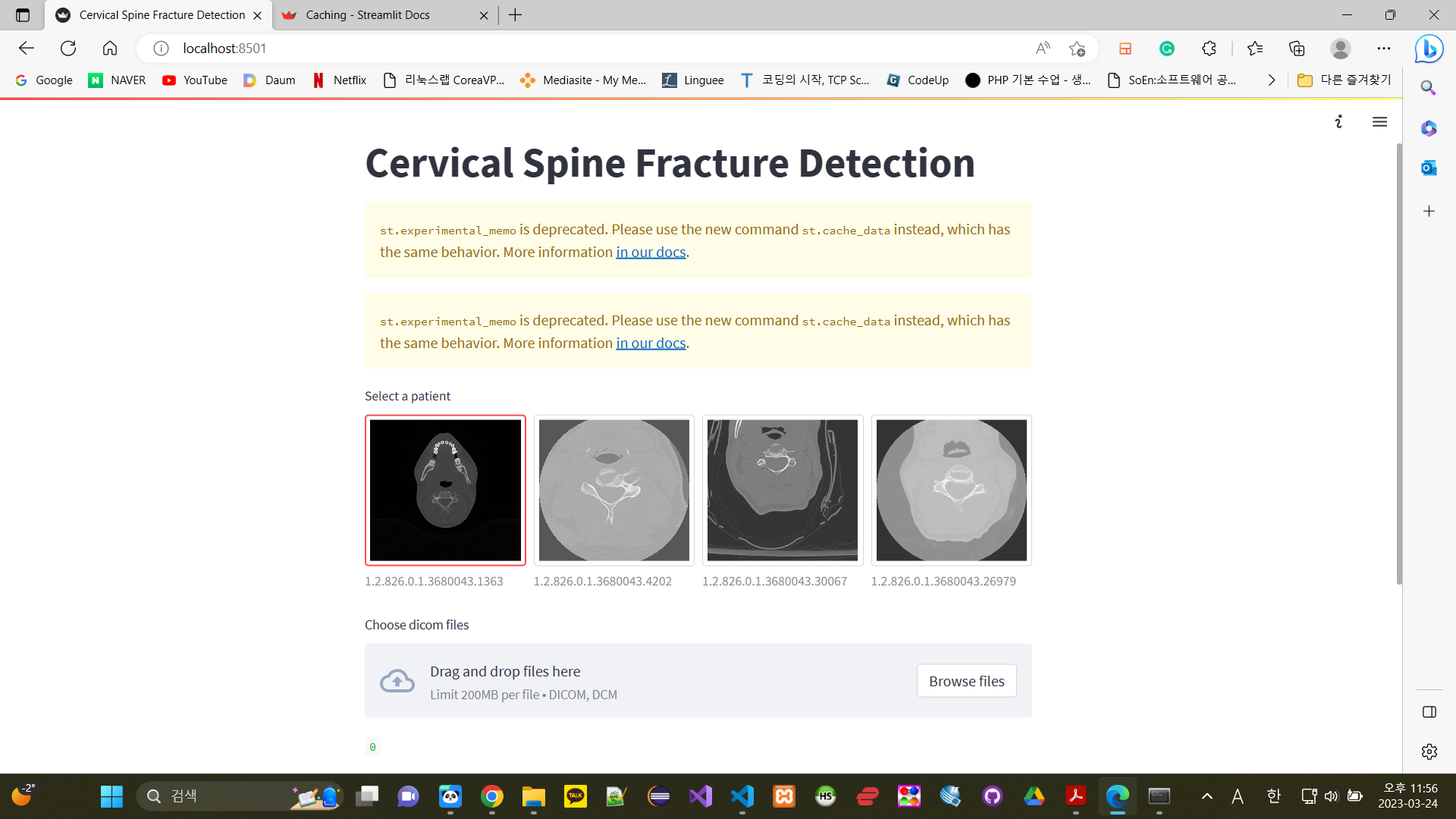Open the Edge sidebar settings gear

[x=1429, y=752]
